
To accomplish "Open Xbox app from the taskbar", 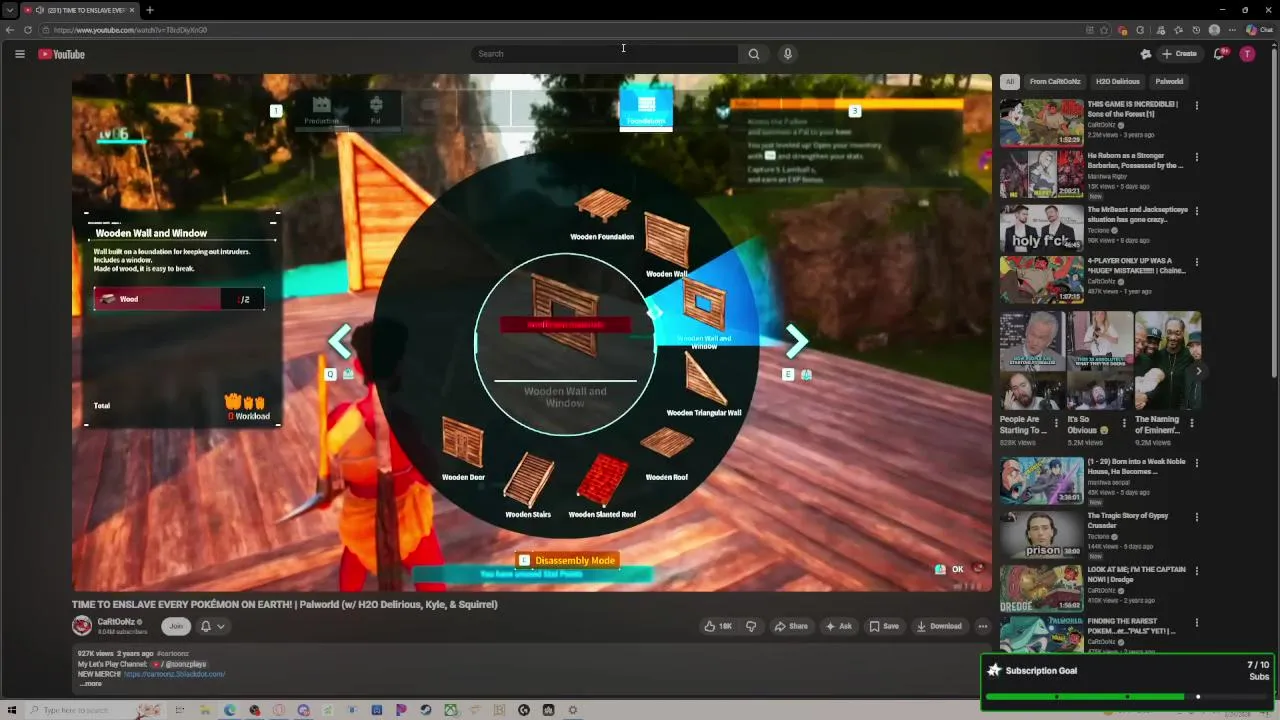I will (x=451, y=710).
